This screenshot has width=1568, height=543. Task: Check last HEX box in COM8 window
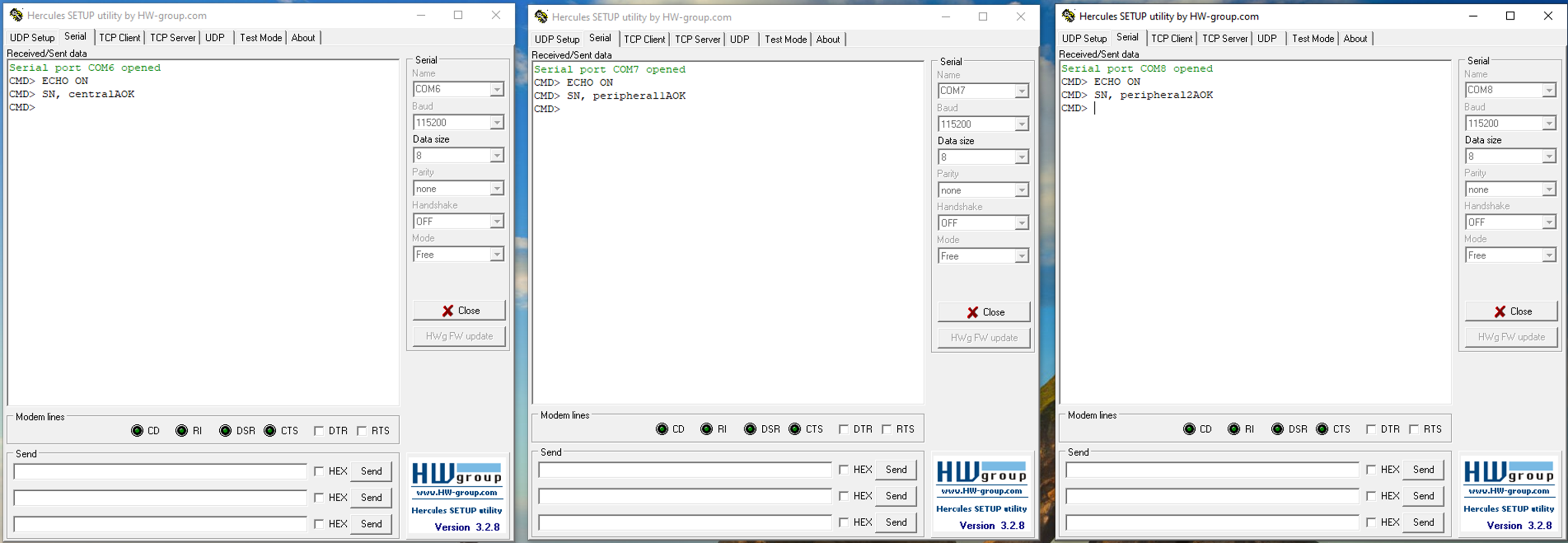[1371, 522]
